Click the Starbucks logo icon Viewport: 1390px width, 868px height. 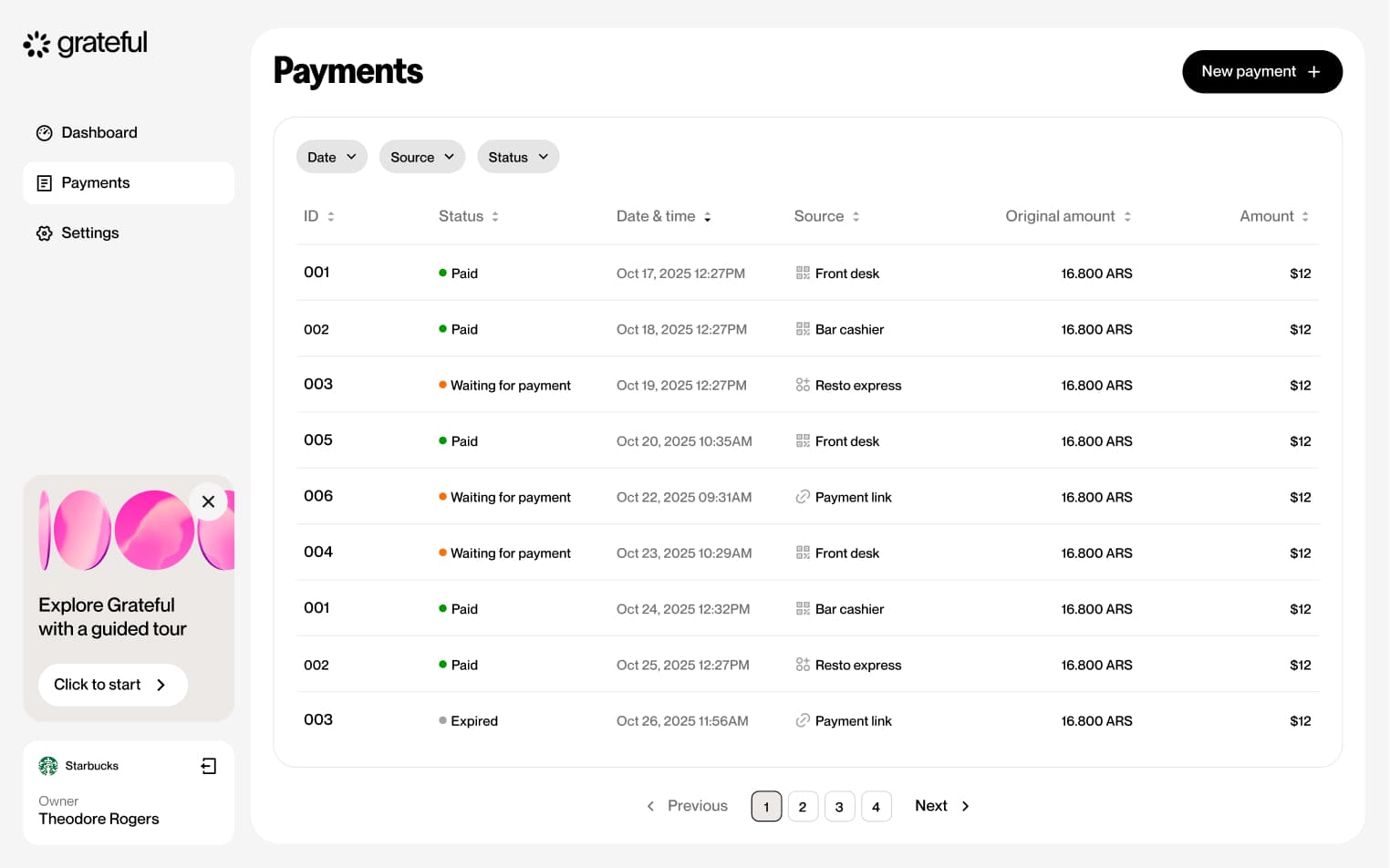(48, 766)
